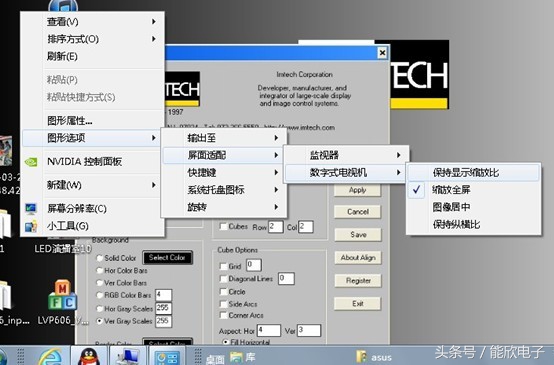Image resolution: width=554 pixels, height=365 pixels.
Task: Open 小工具(G) entry
Action: 93,226
